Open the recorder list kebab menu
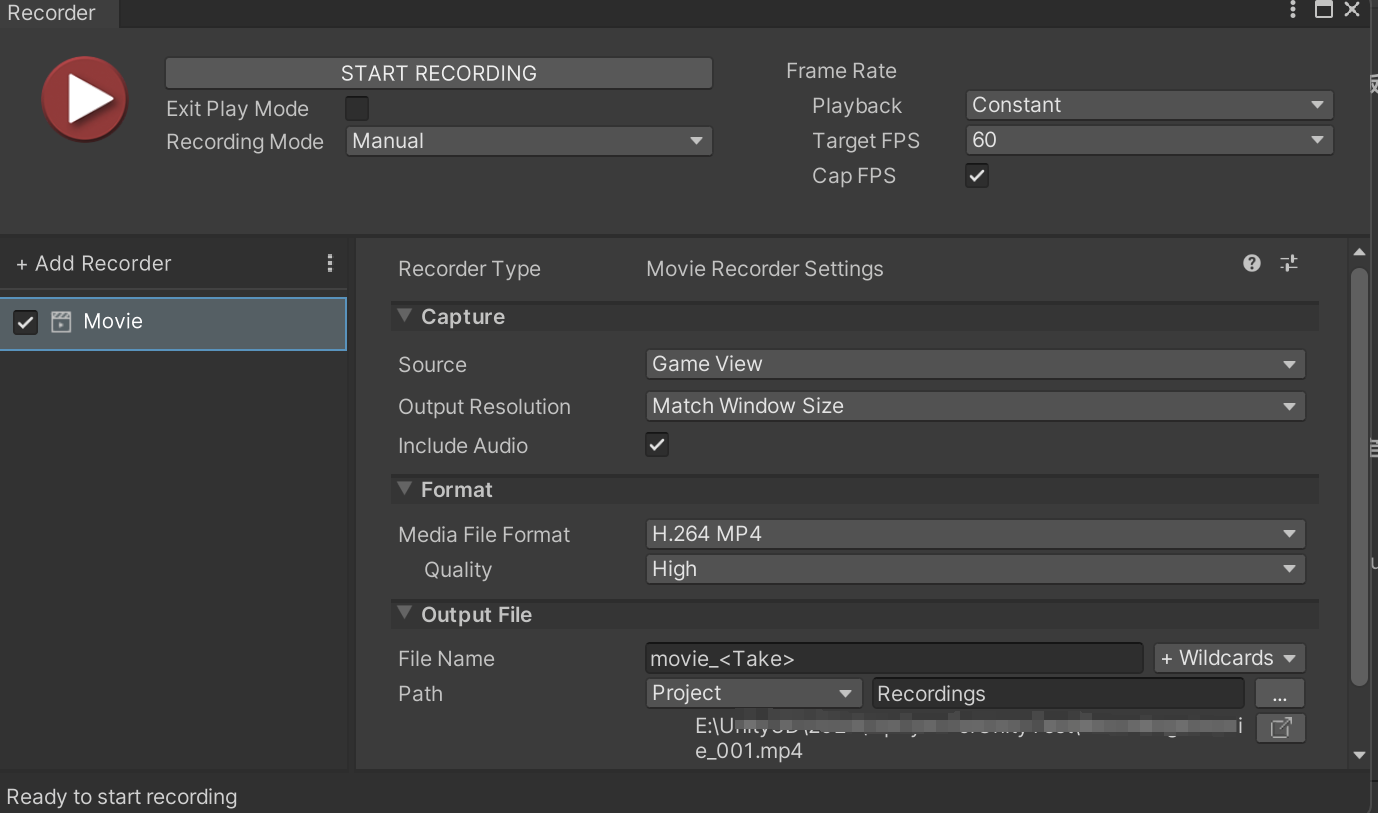The width and height of the screenshot is (1378, 813). tap(330, 263)
